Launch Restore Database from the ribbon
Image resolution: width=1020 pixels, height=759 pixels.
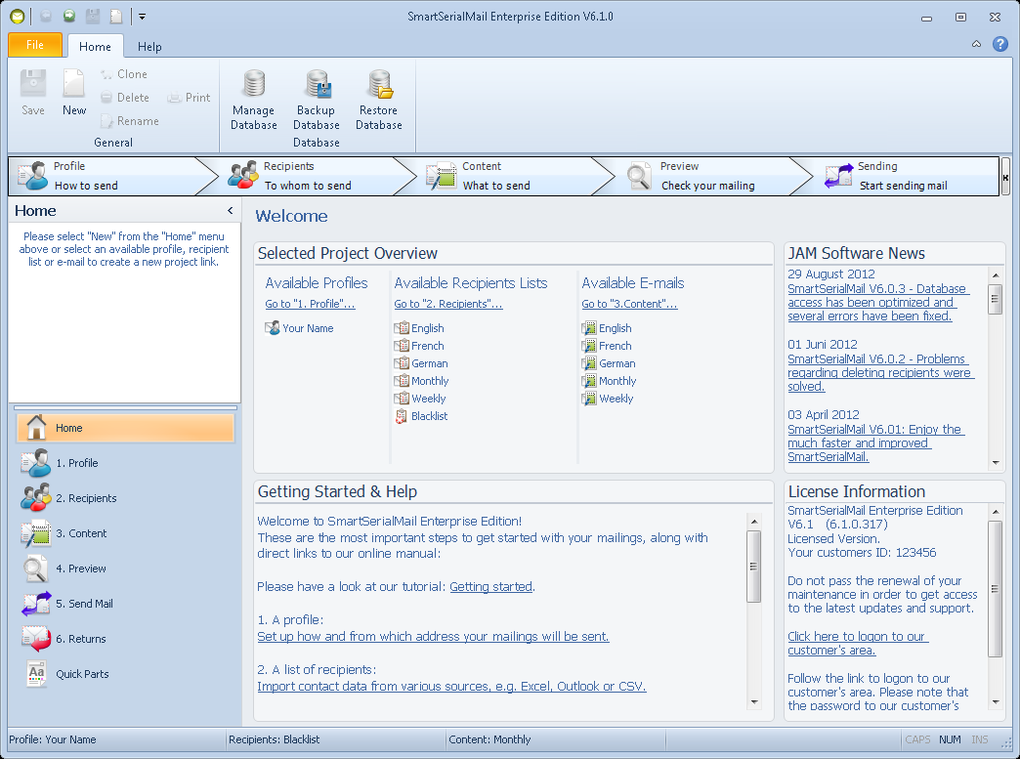pos(379,100)
